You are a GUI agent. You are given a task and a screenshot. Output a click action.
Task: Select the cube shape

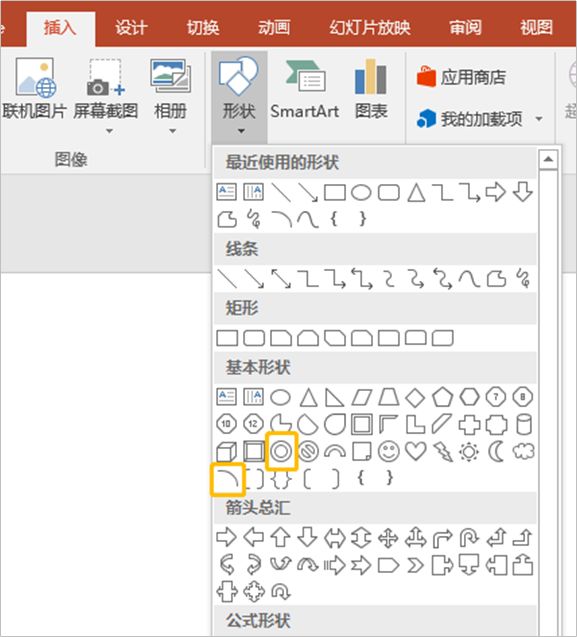click(x=226, y=451)
